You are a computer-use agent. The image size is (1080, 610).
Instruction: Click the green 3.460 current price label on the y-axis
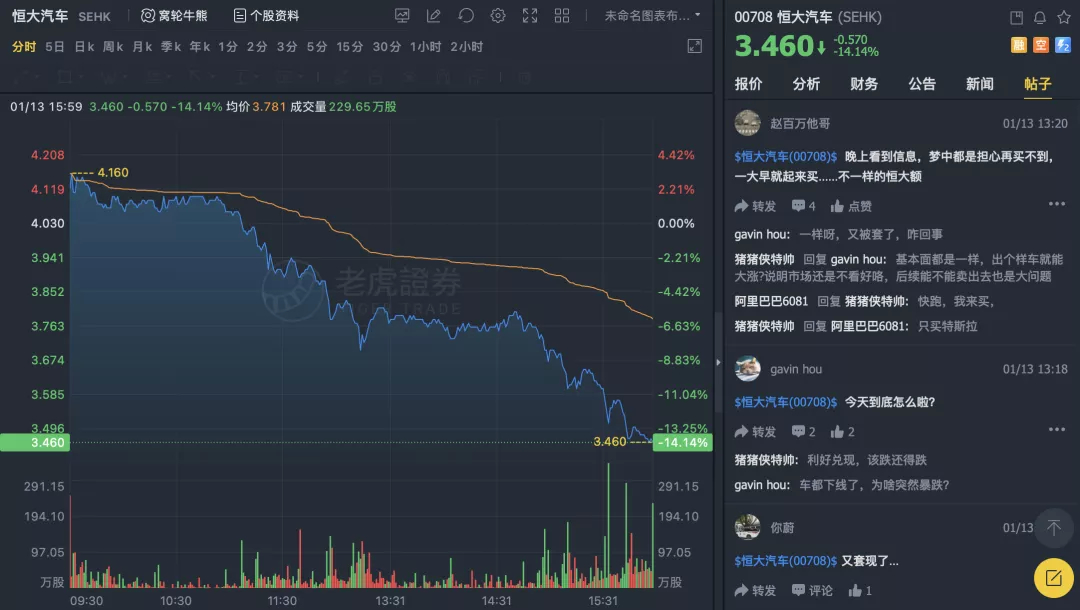coord(34,442)
